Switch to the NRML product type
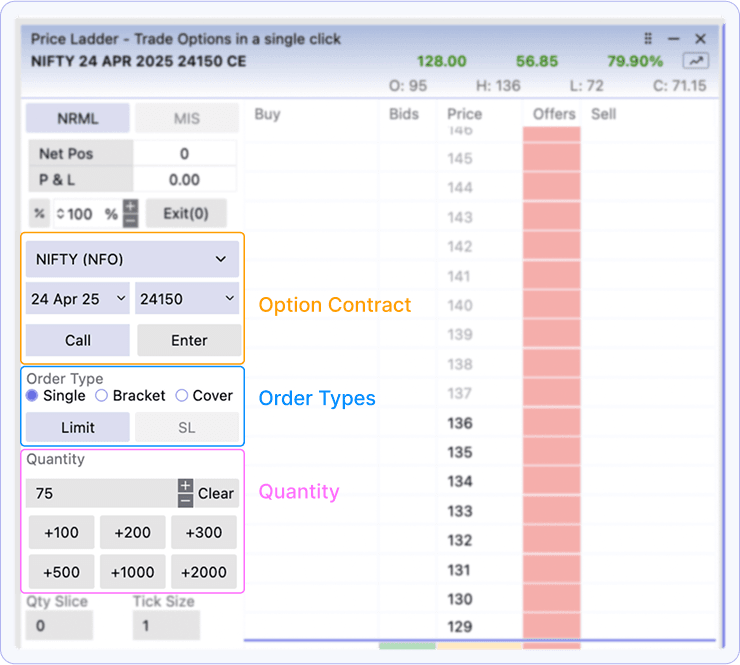The image size is (740, 665). coord(77,118)
